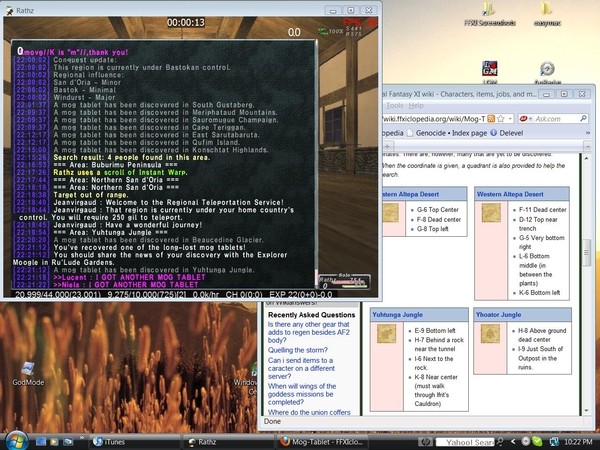Open the network tray icon
Image resolution: width=600 pixels, height=450 pixels.
554,442
